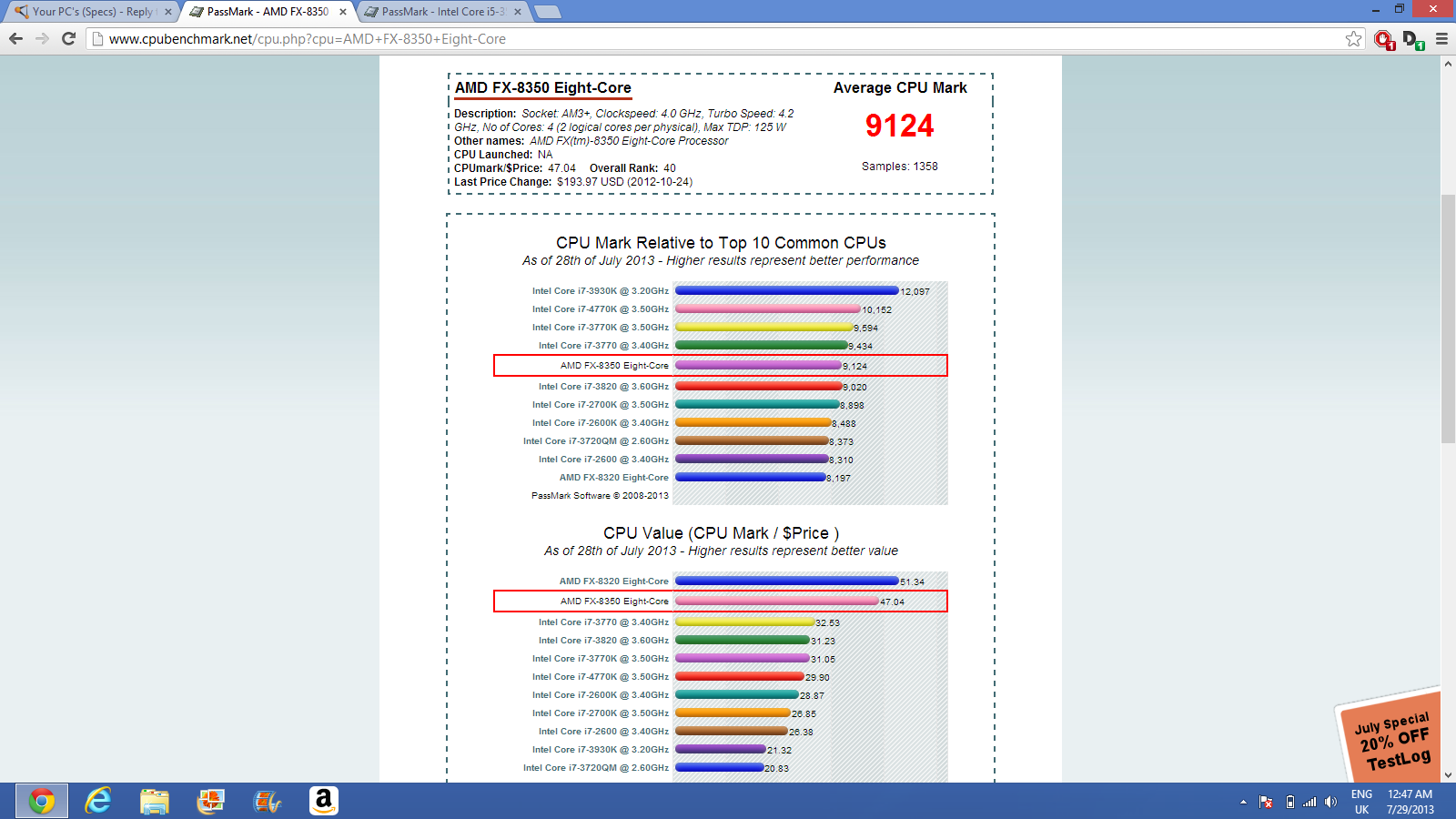Open Intel Core i7-3820 in the CPU Mark chart

[x=603, y=387]
